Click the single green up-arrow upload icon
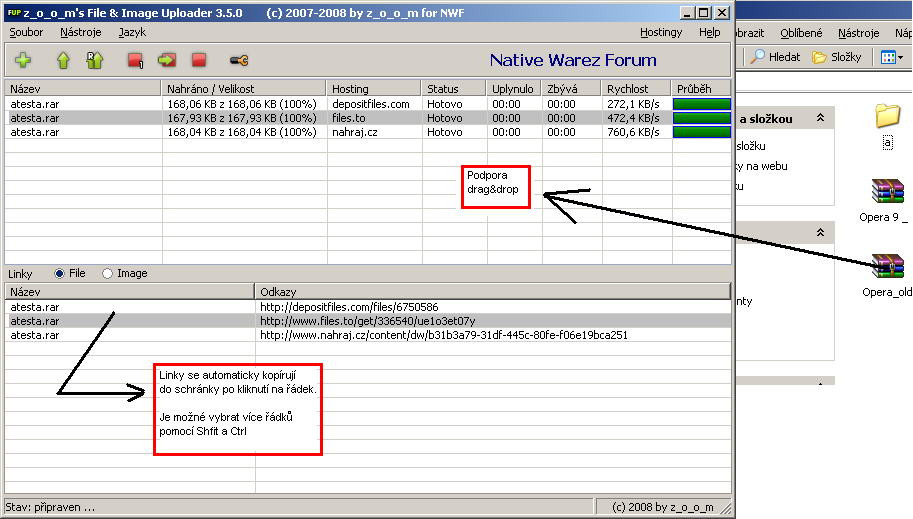913x519 pixels. click(63, 60)
